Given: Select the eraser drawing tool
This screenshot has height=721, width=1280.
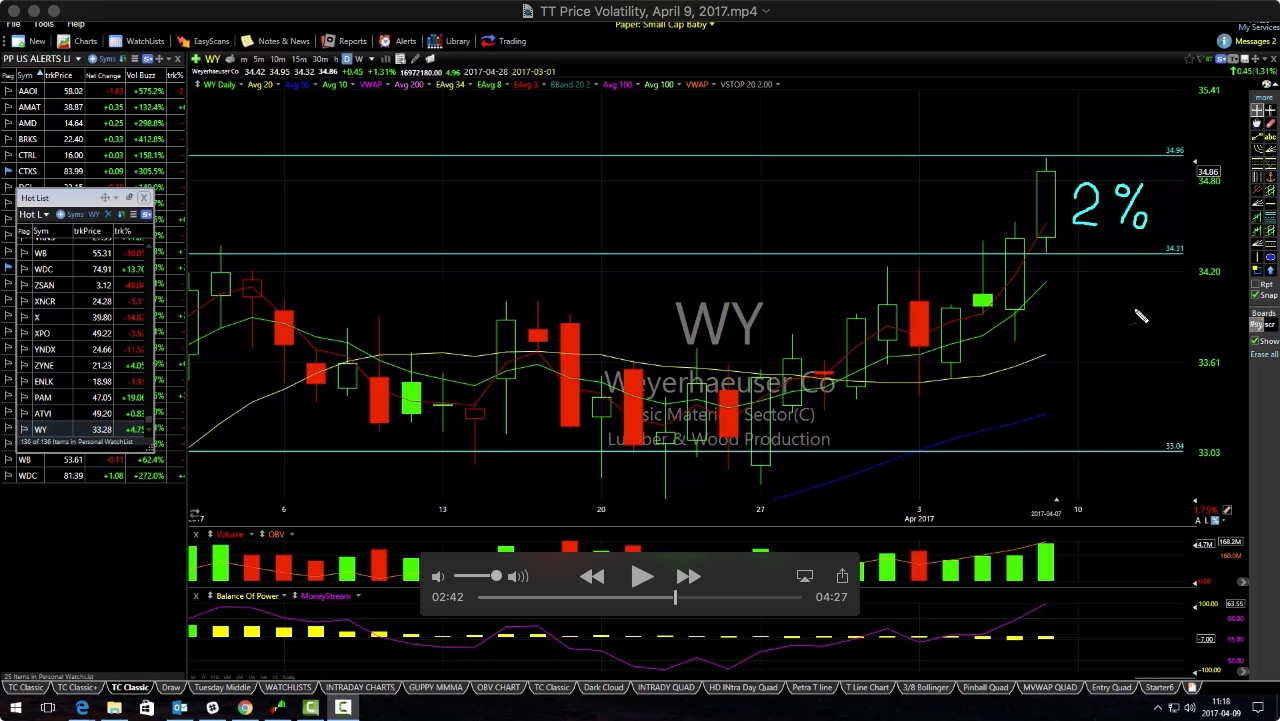Looking at the screenshot, I should point(1270,123).
